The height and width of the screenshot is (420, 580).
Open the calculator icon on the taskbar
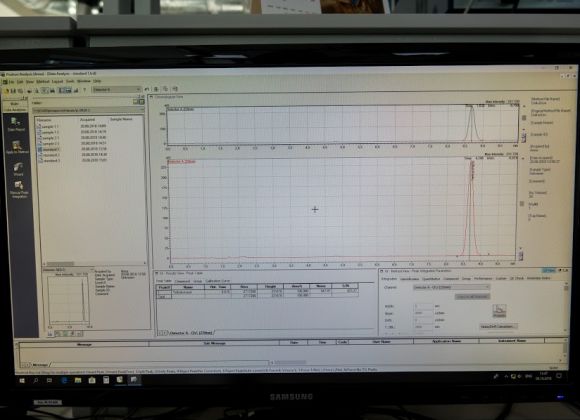(x=106, y=380)
